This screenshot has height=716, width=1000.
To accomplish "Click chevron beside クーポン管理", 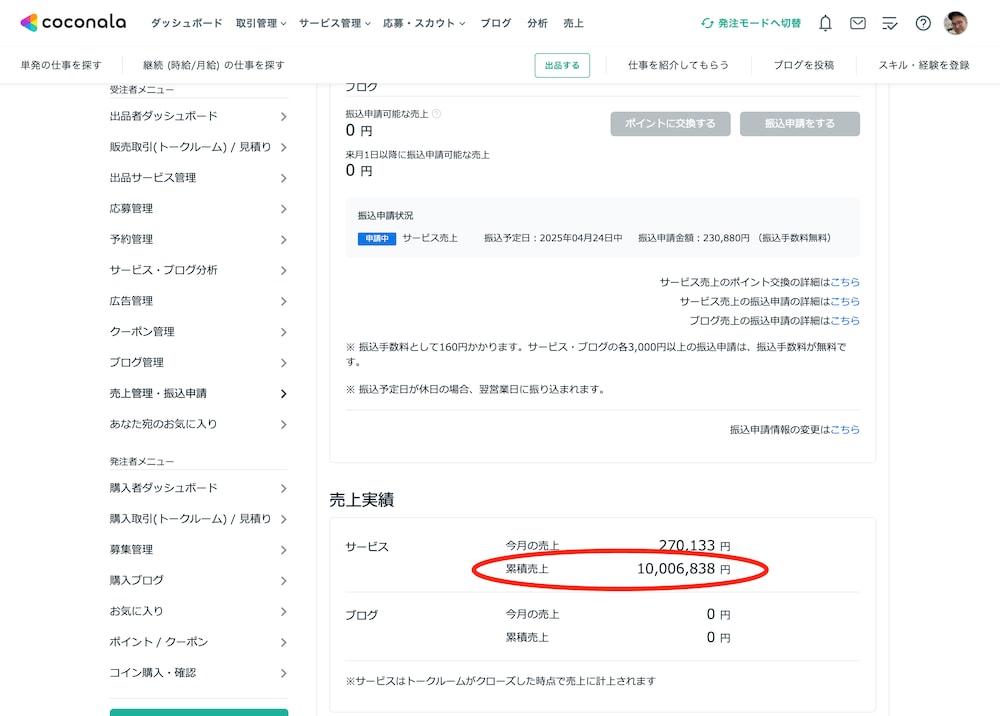I will point(283,332).
